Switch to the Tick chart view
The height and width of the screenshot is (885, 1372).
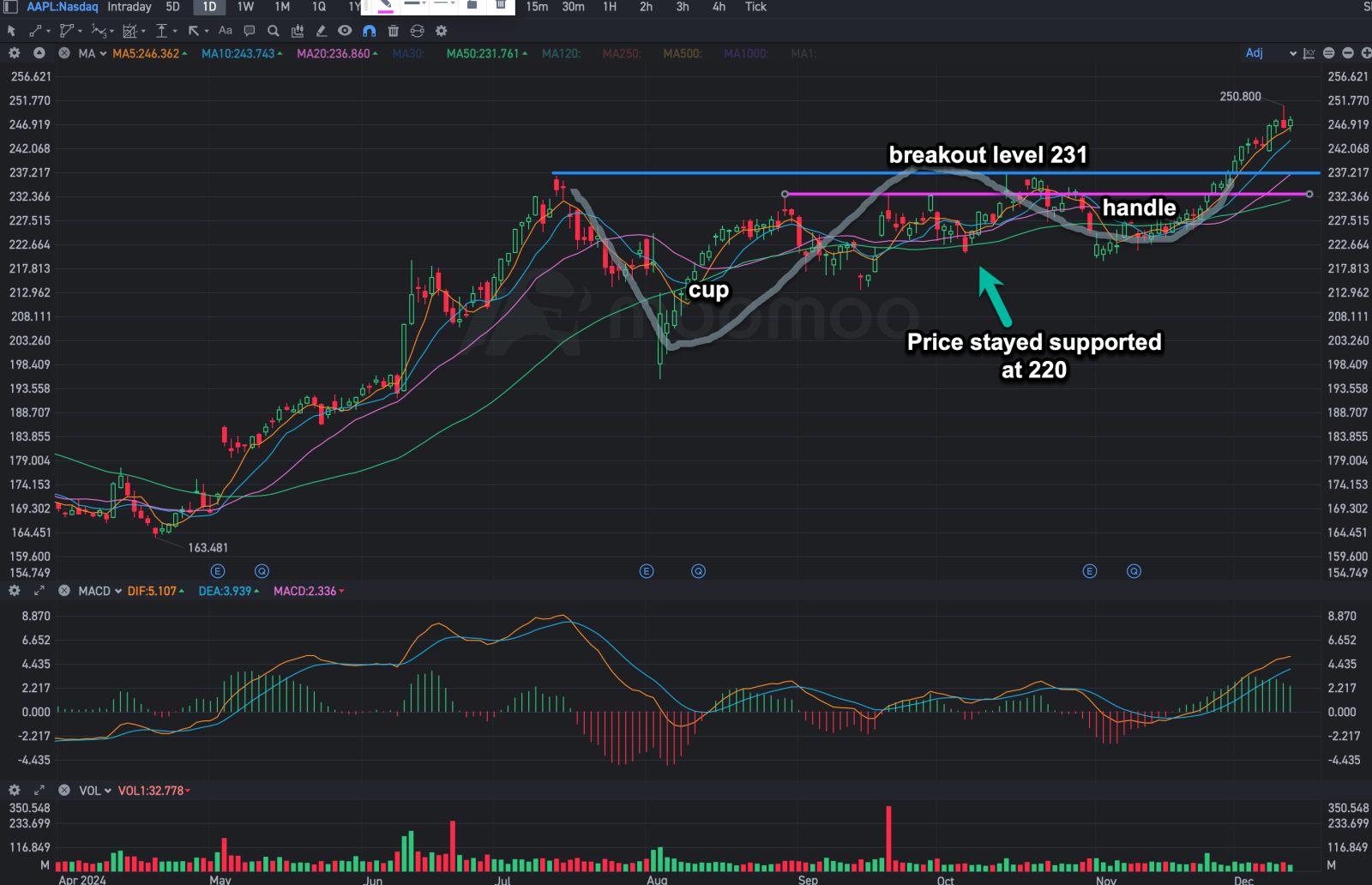(x=756, y=7)
